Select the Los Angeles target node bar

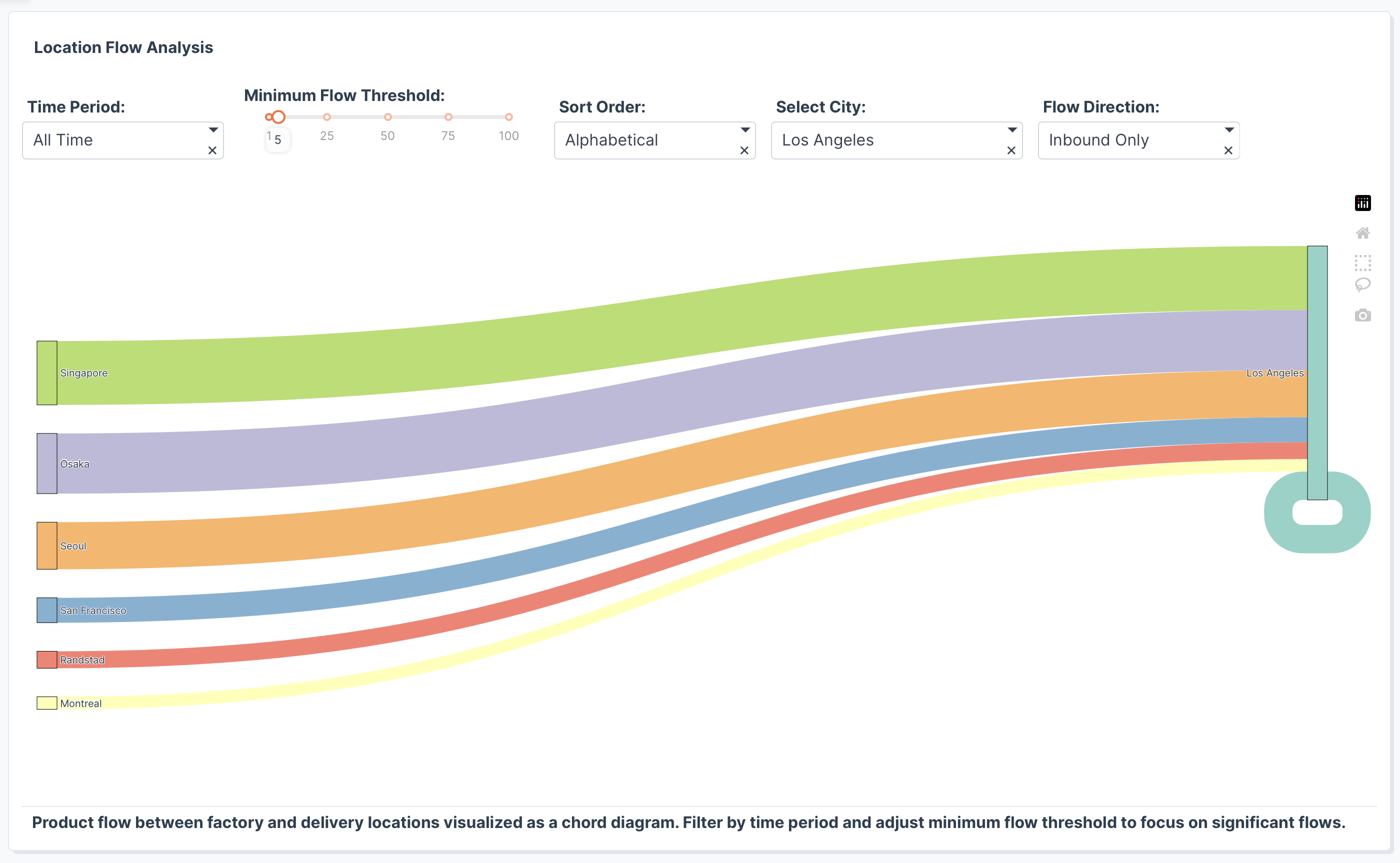coord(1316,372)
